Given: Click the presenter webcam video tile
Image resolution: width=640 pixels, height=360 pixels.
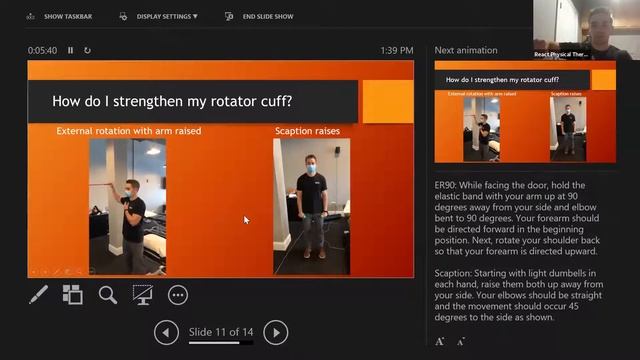Looking at the screenshot, I should pos(587,30).
